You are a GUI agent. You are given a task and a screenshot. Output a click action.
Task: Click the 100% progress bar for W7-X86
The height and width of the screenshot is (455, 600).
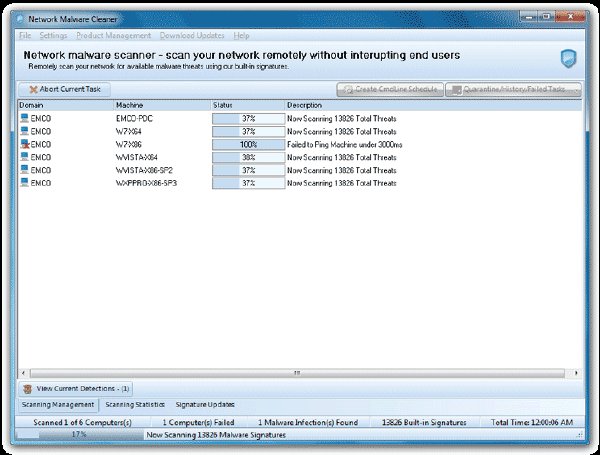tap(249, 145)
